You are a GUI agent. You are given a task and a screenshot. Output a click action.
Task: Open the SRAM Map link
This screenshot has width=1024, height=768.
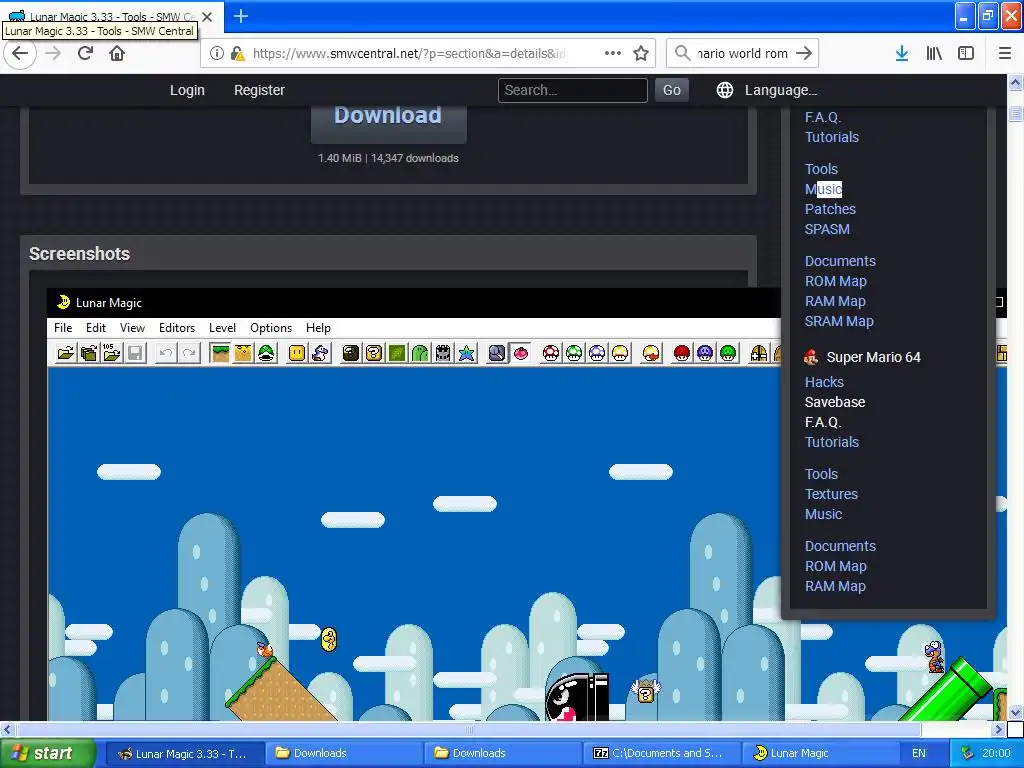[x=839, y=321]
